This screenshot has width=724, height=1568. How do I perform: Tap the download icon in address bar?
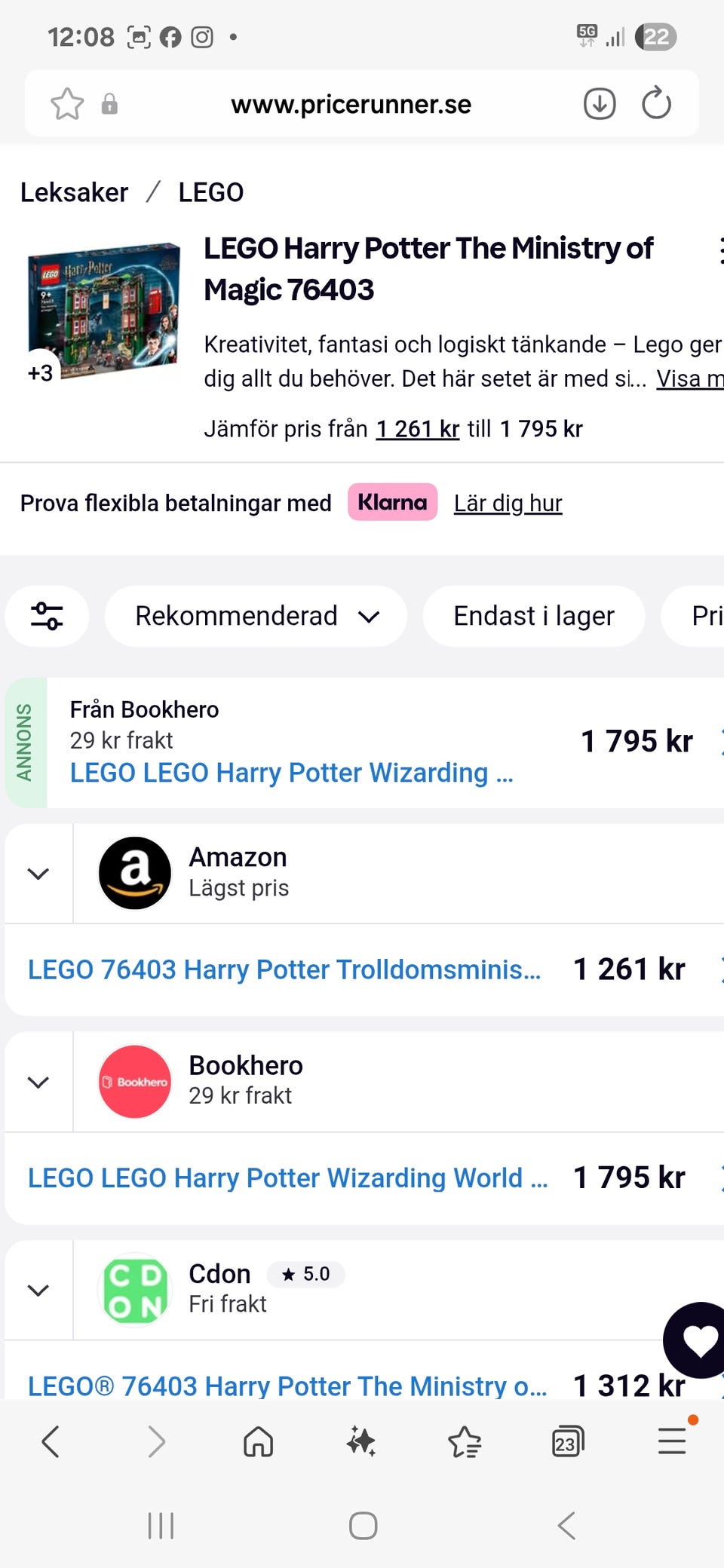coord(600,104)
